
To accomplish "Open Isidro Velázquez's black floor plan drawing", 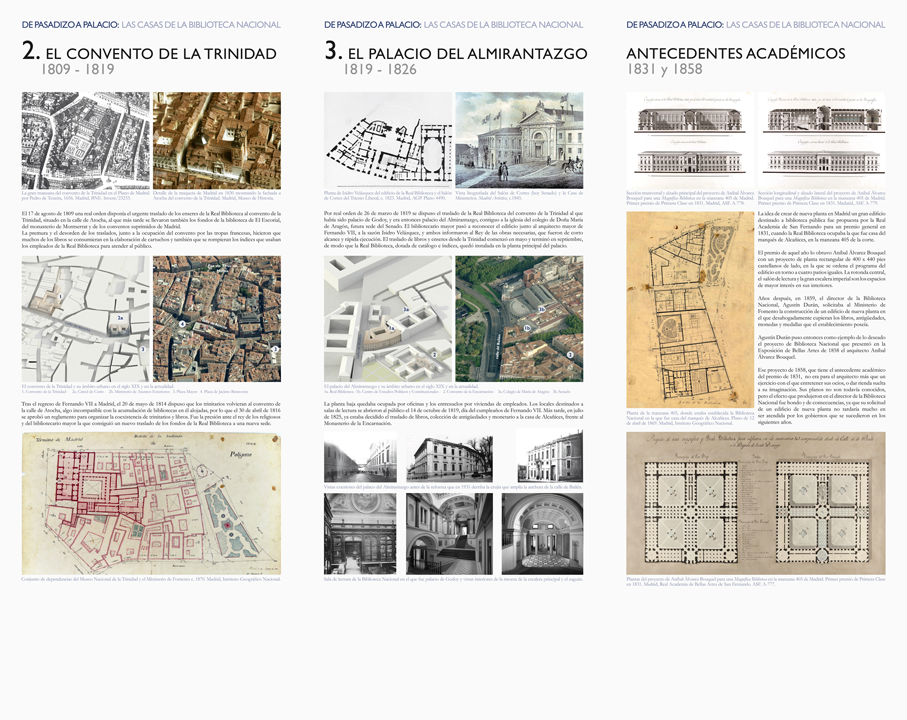I will 388,140.
